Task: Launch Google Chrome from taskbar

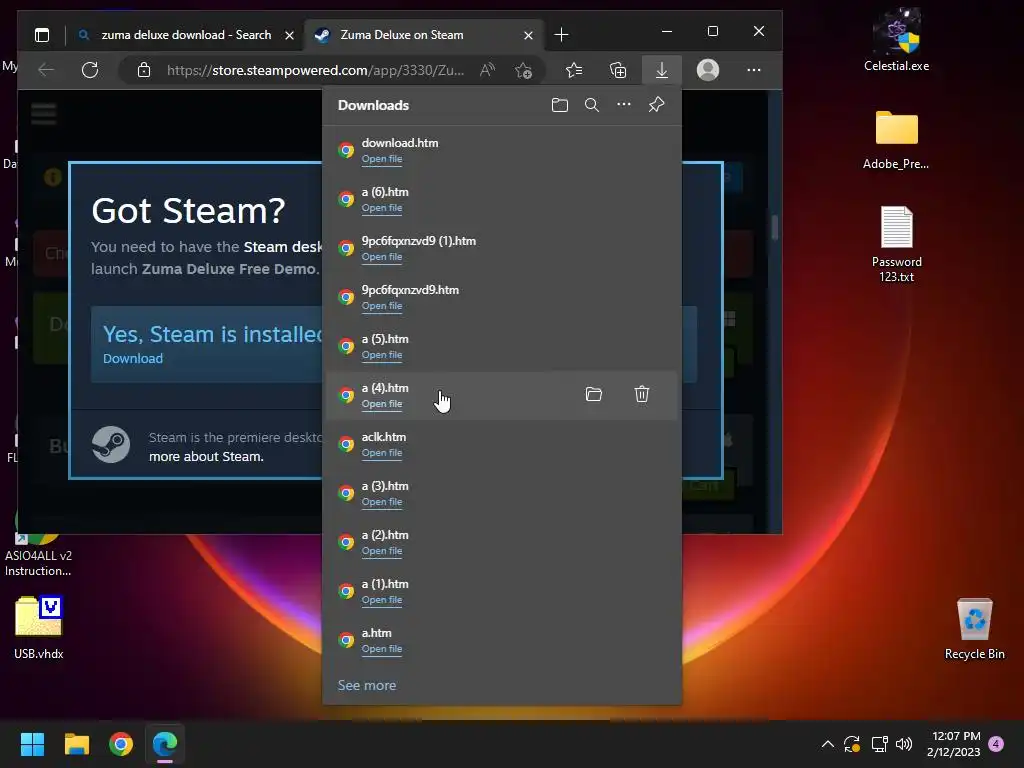Action: click(x=121, y=744)
